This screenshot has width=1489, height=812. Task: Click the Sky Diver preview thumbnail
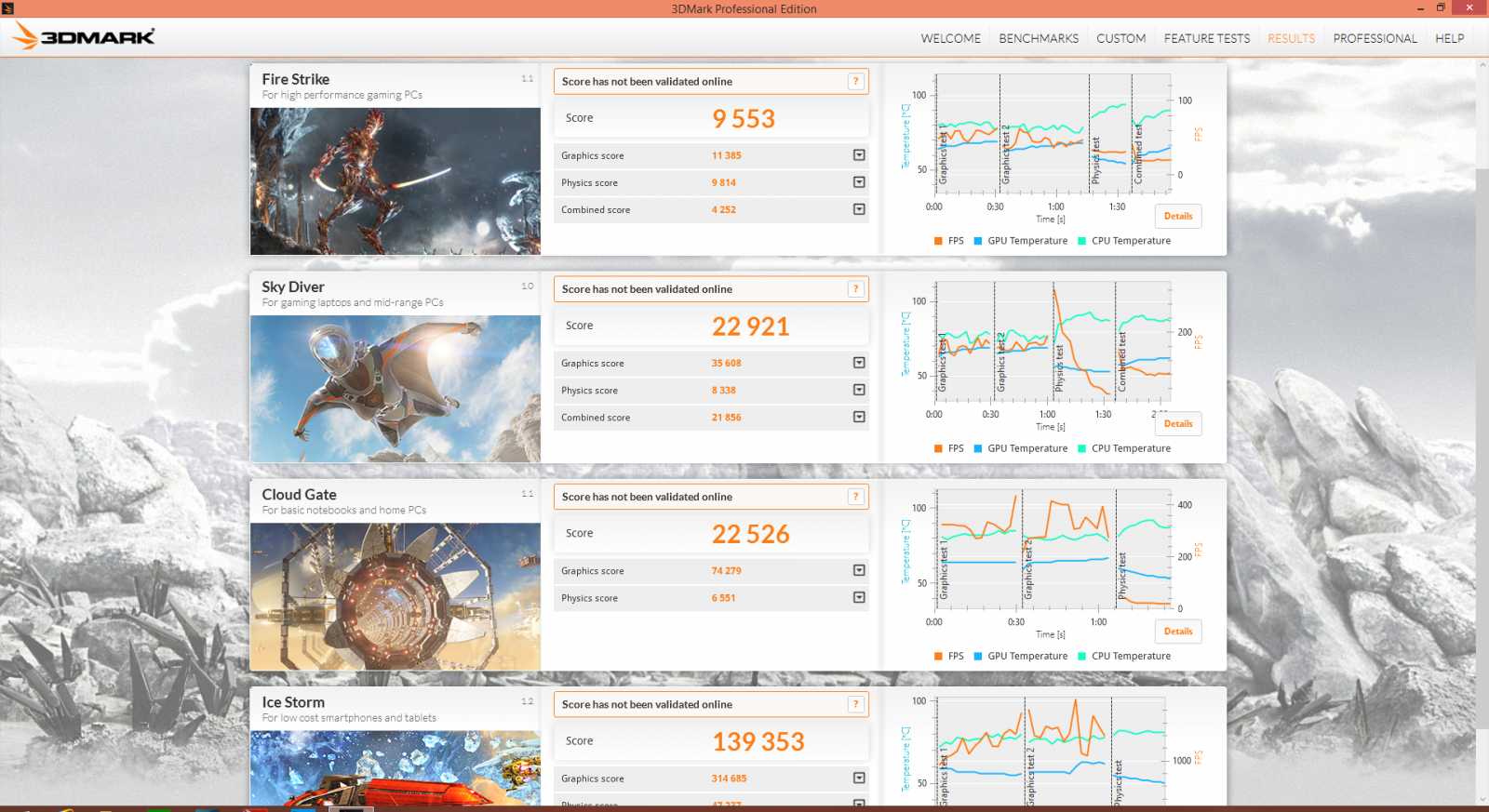point(396,389)
